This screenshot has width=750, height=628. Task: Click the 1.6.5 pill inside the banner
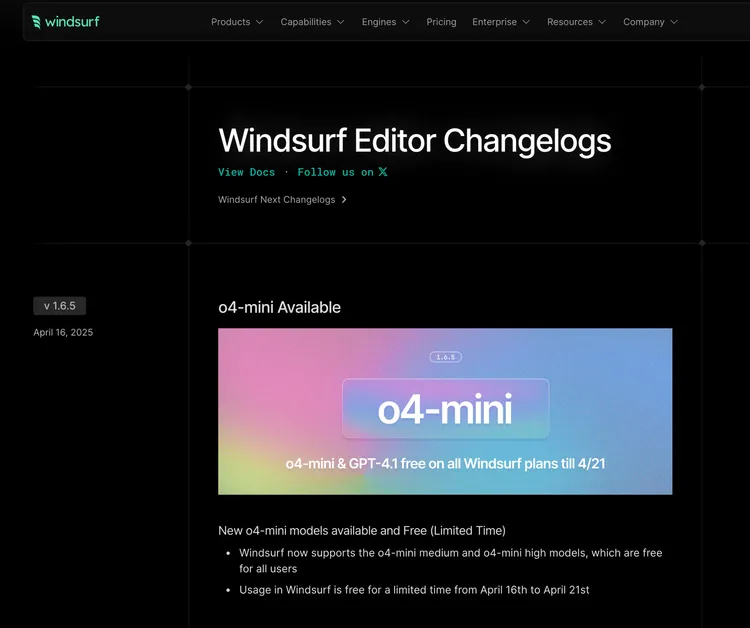[x=445, y=357]
